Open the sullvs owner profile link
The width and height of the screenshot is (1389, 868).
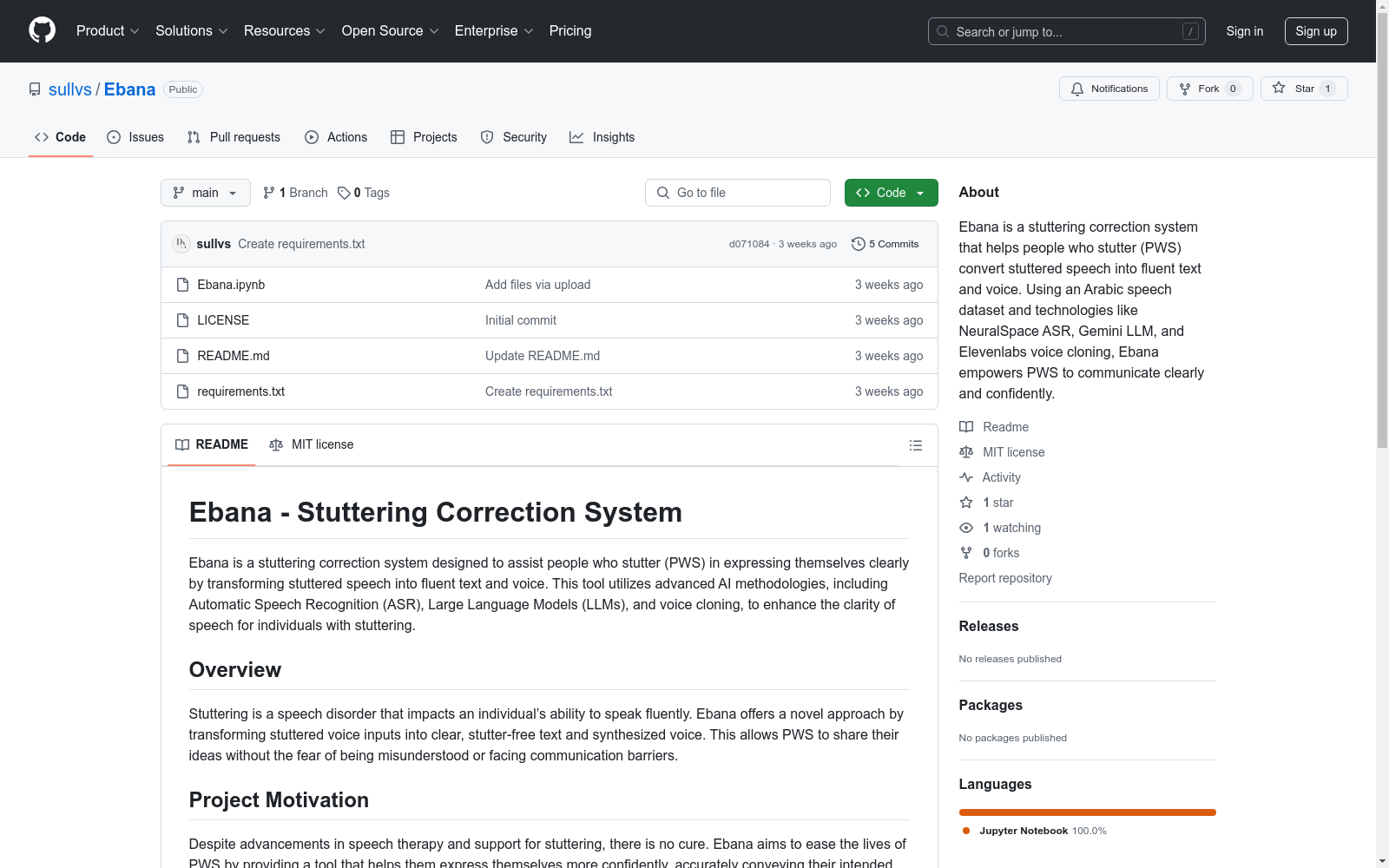click(70, 89)
